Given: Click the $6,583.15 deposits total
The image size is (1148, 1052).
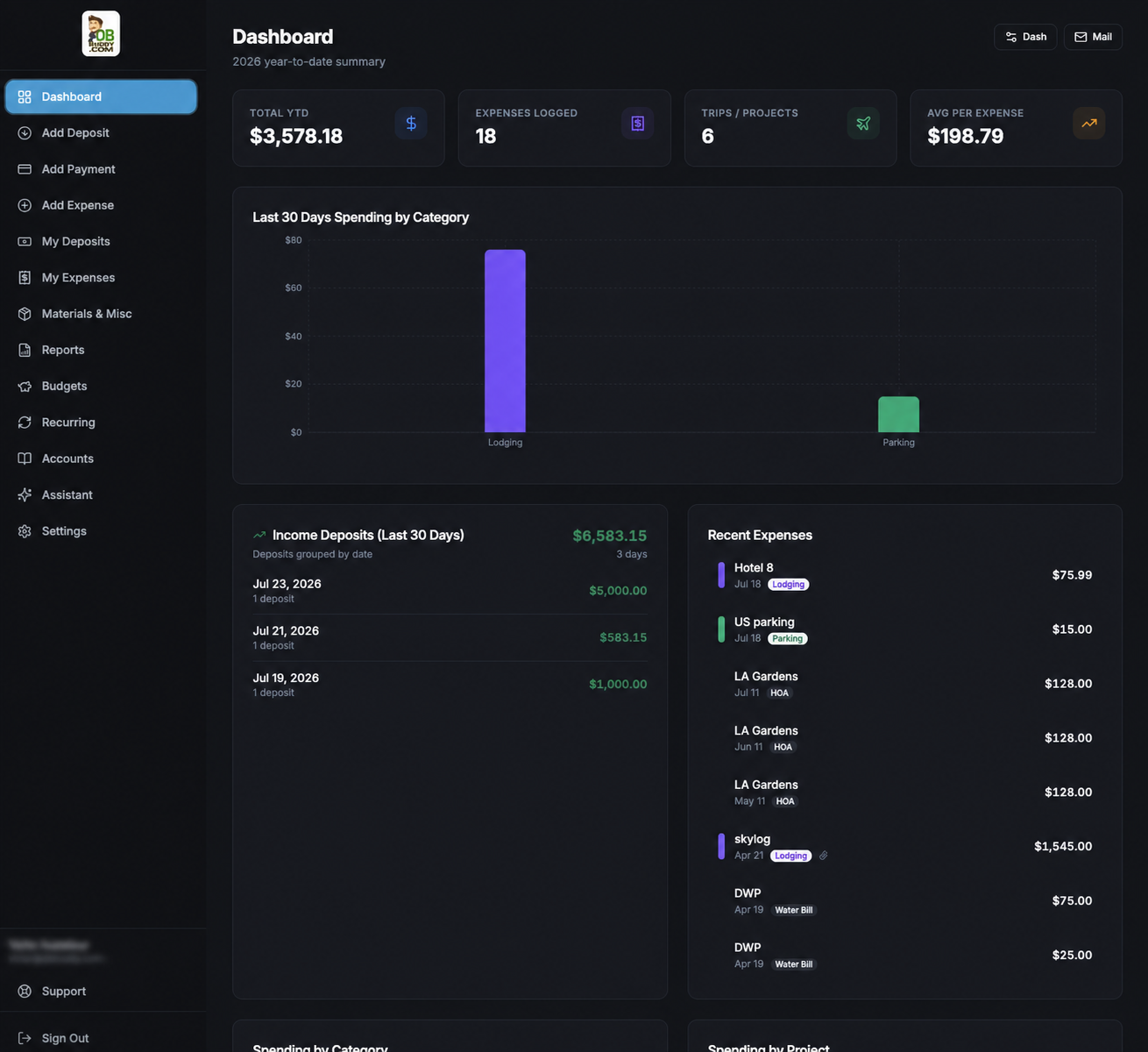Looking at the screenshot, I should (x=609, y=536).
